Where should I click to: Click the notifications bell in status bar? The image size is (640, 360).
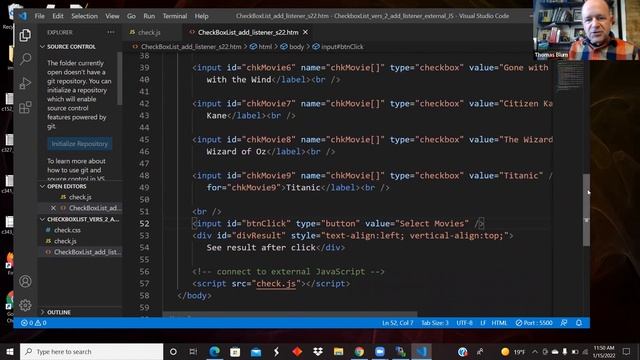(579, 323)
